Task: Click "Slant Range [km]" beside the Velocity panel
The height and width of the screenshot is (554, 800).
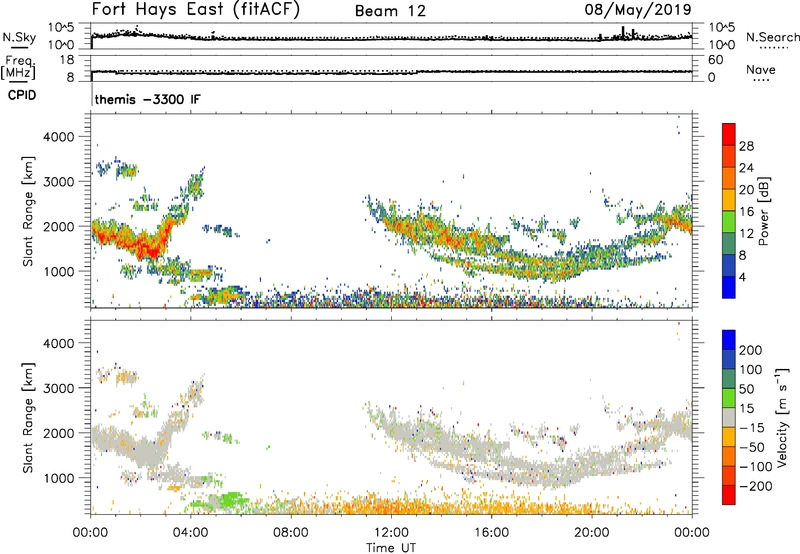Action: point(28,418)
